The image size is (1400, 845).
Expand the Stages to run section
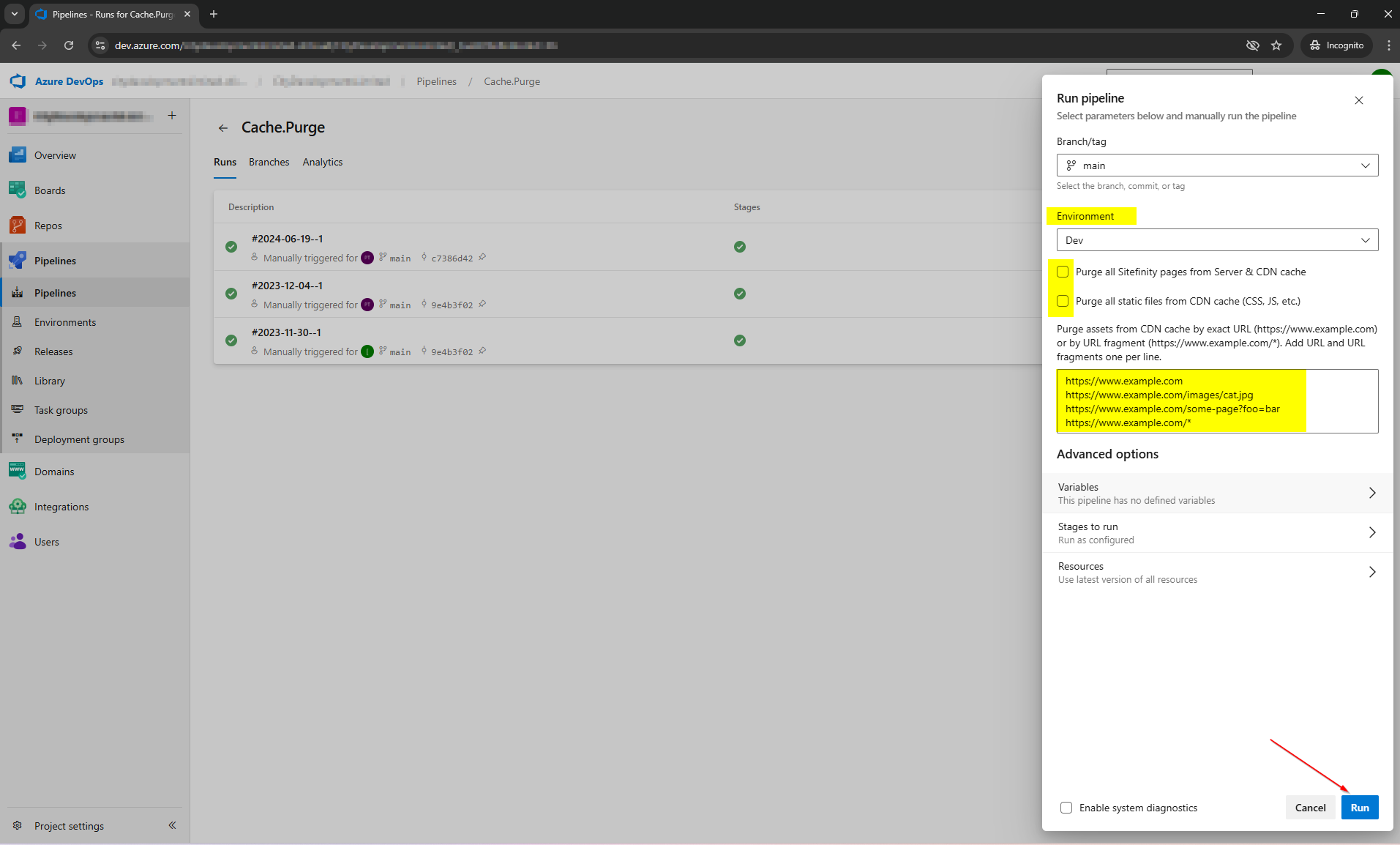[1216, 532]
